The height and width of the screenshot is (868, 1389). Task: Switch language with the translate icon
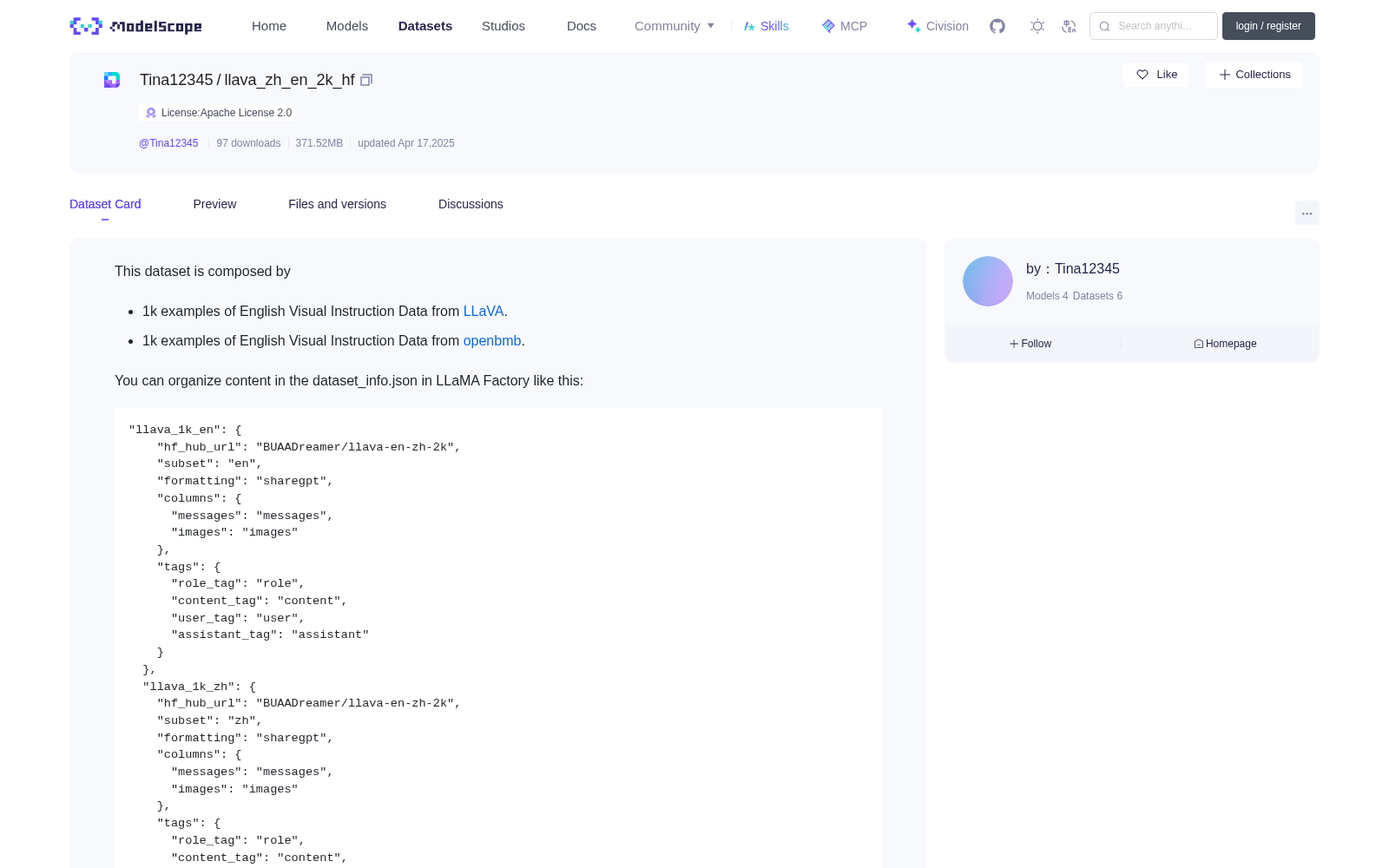coord(1069,26)
